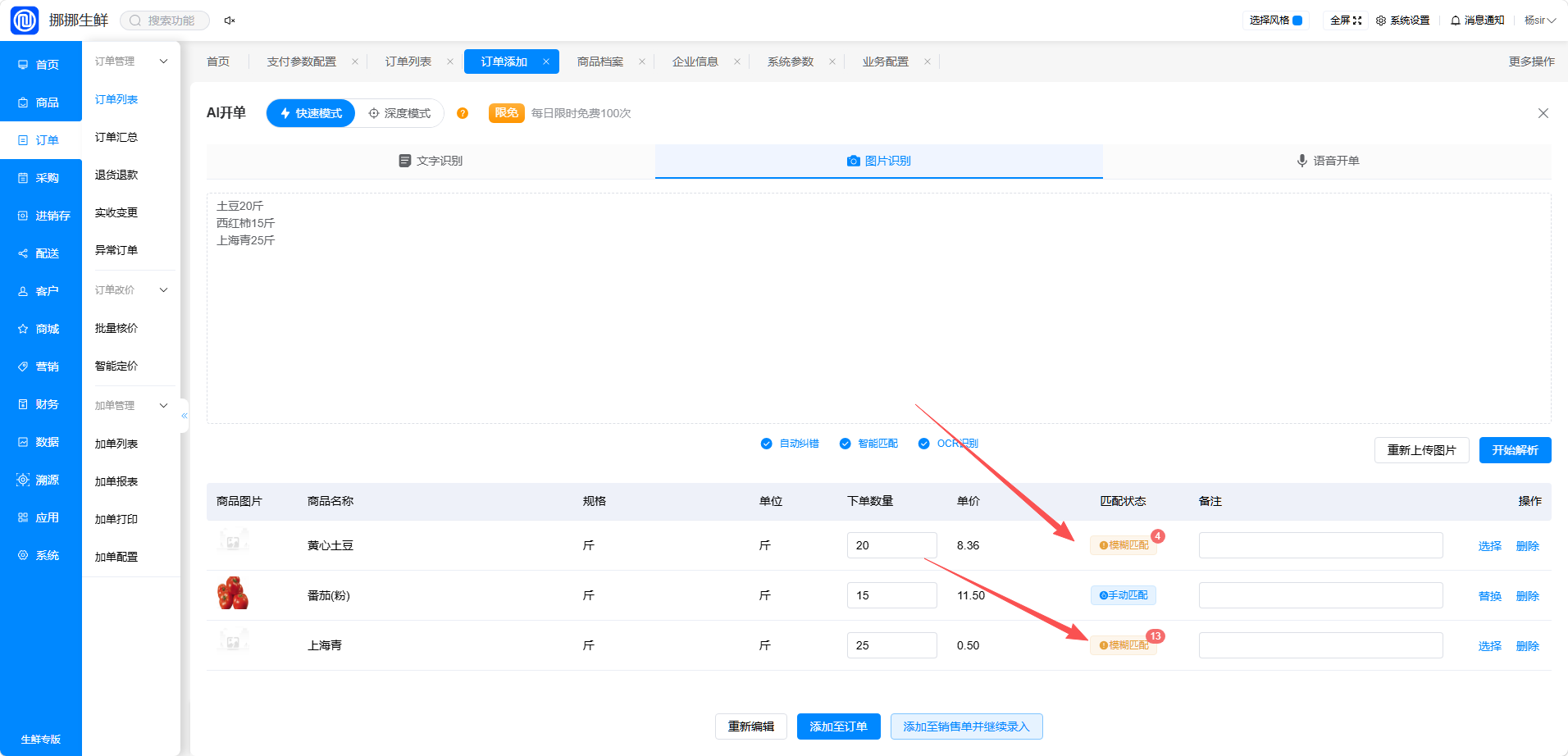Click 添加至订单 button
Screen dimensions: 1568x756
tap(838, 726)
